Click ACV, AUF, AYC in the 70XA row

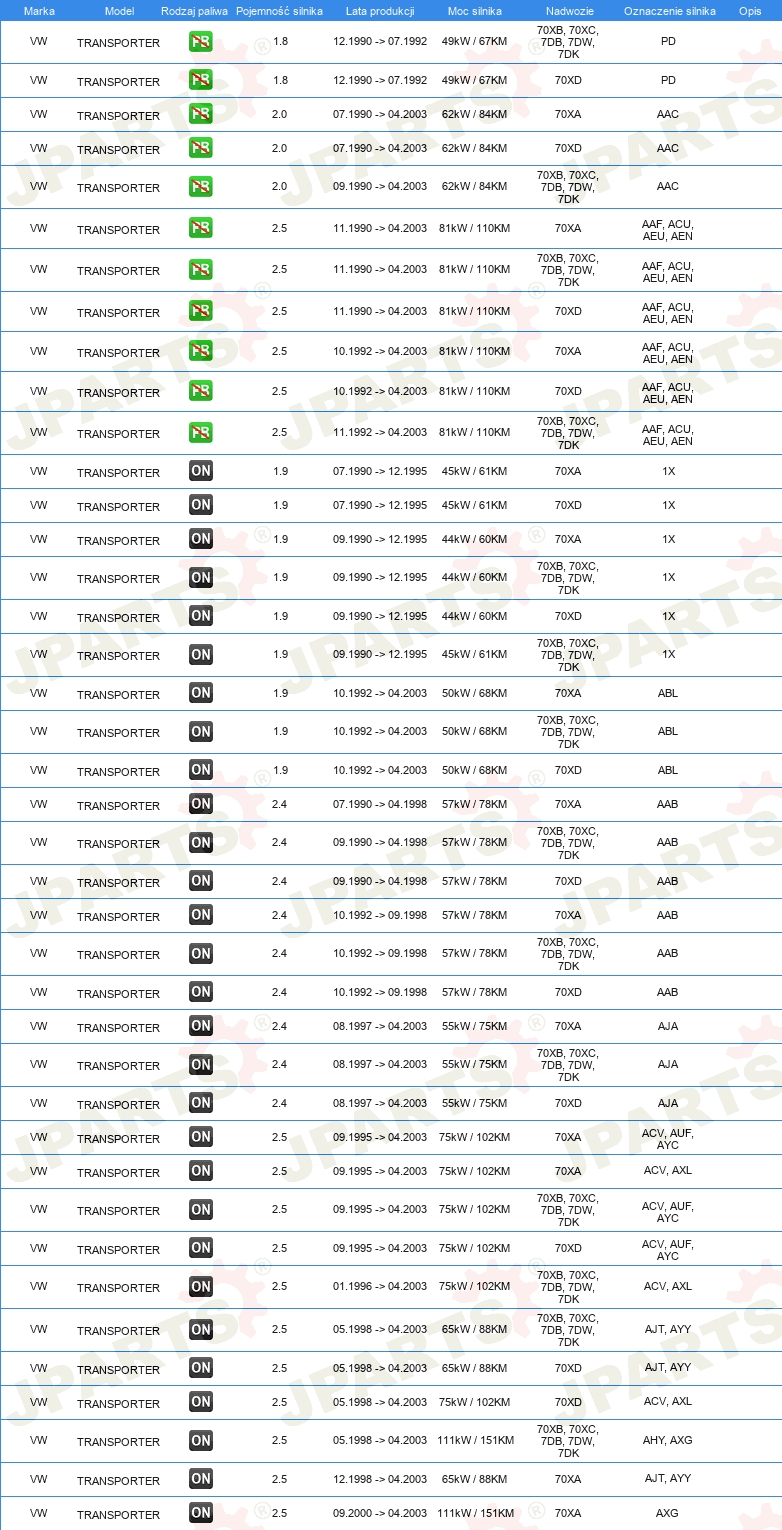click(x=668, y=1138)
